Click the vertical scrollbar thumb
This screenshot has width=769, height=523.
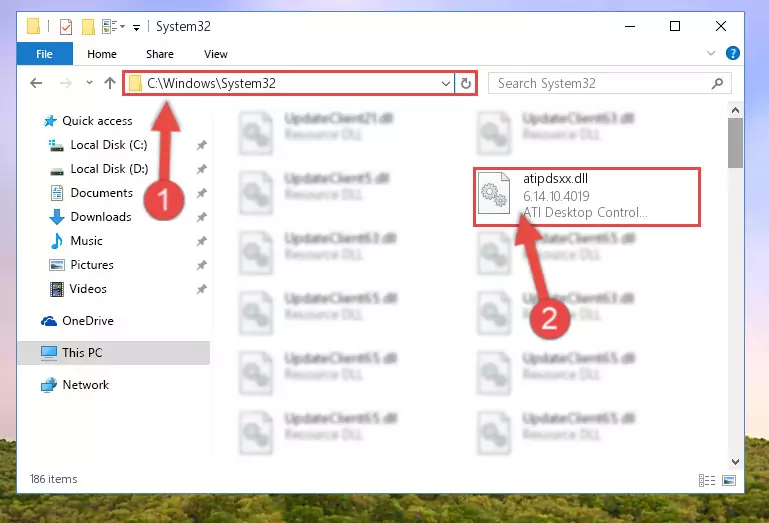click(x=735, y=143)
